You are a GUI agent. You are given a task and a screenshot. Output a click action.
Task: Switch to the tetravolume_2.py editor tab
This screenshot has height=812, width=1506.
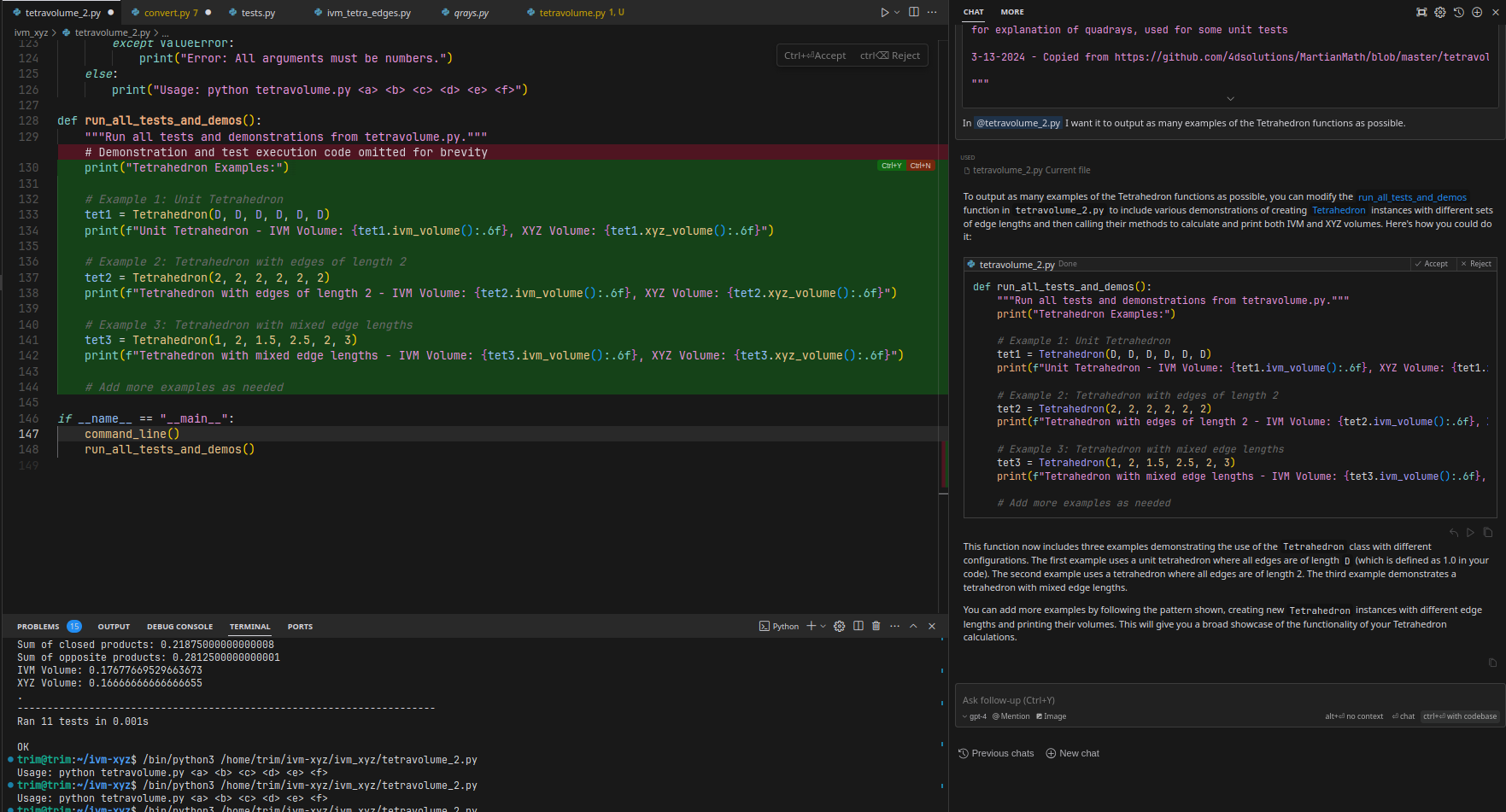pos(62,13)
